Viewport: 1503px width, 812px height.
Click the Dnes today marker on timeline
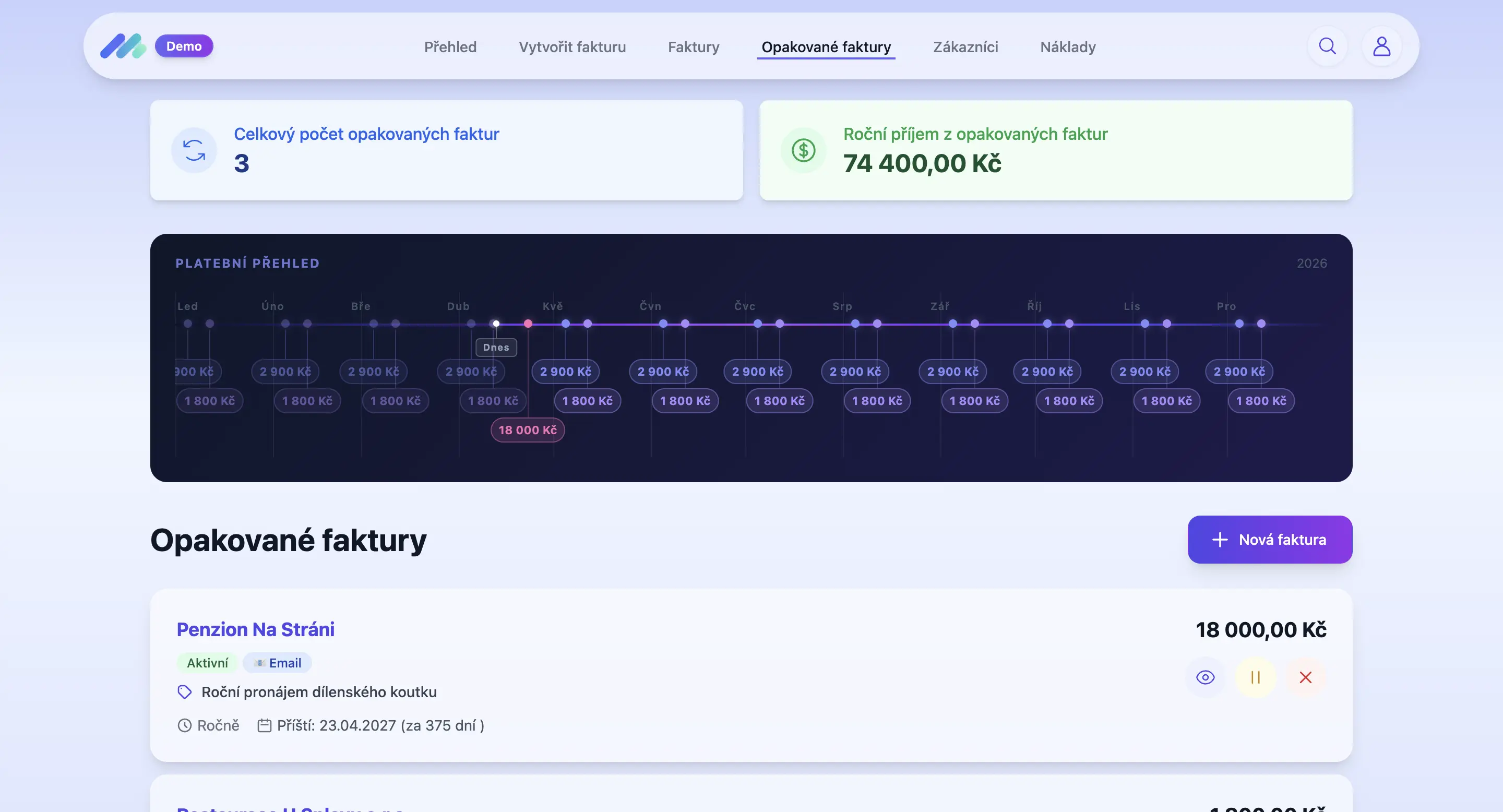tap(496, 347)
